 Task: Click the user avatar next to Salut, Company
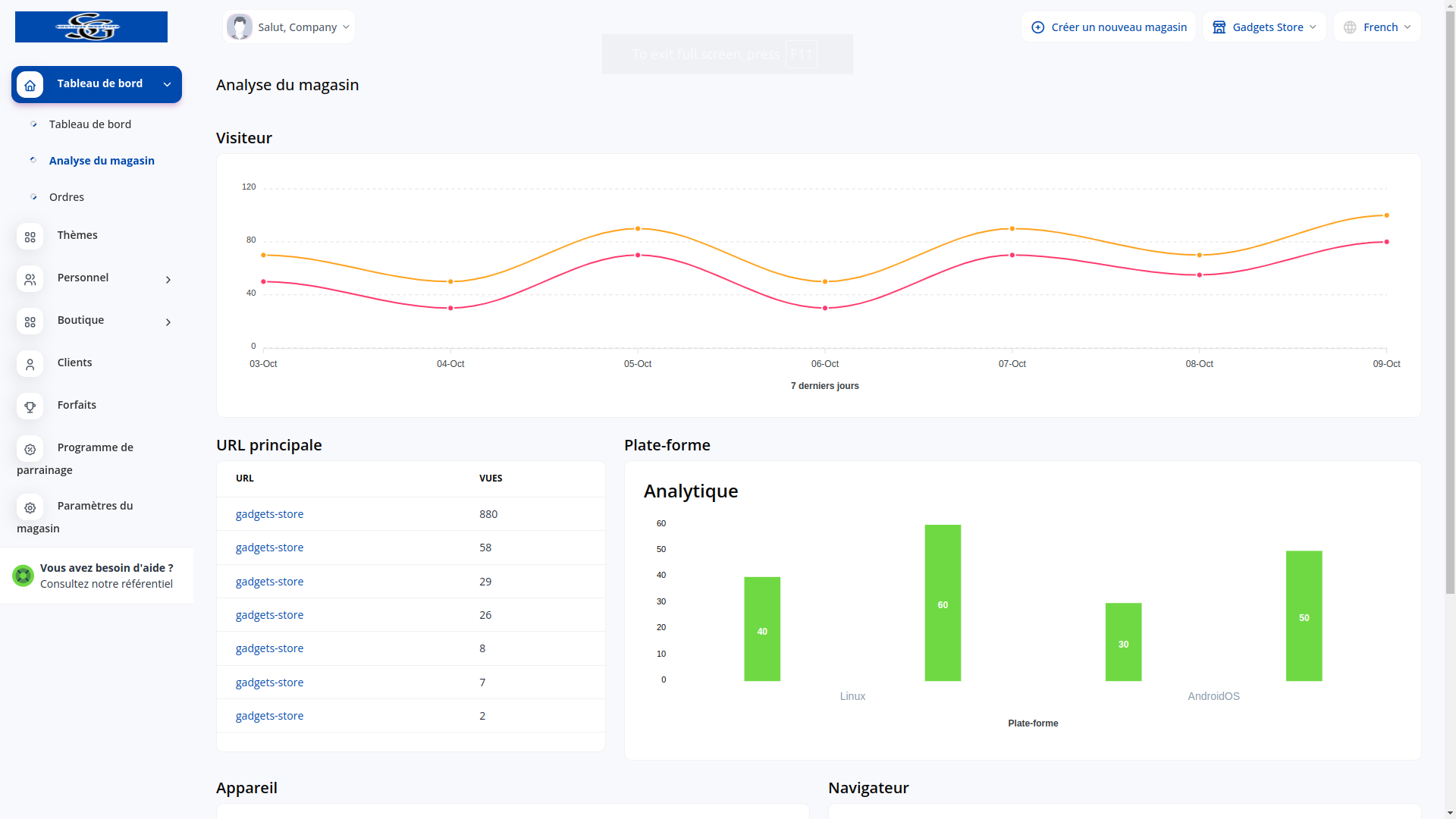240,27
